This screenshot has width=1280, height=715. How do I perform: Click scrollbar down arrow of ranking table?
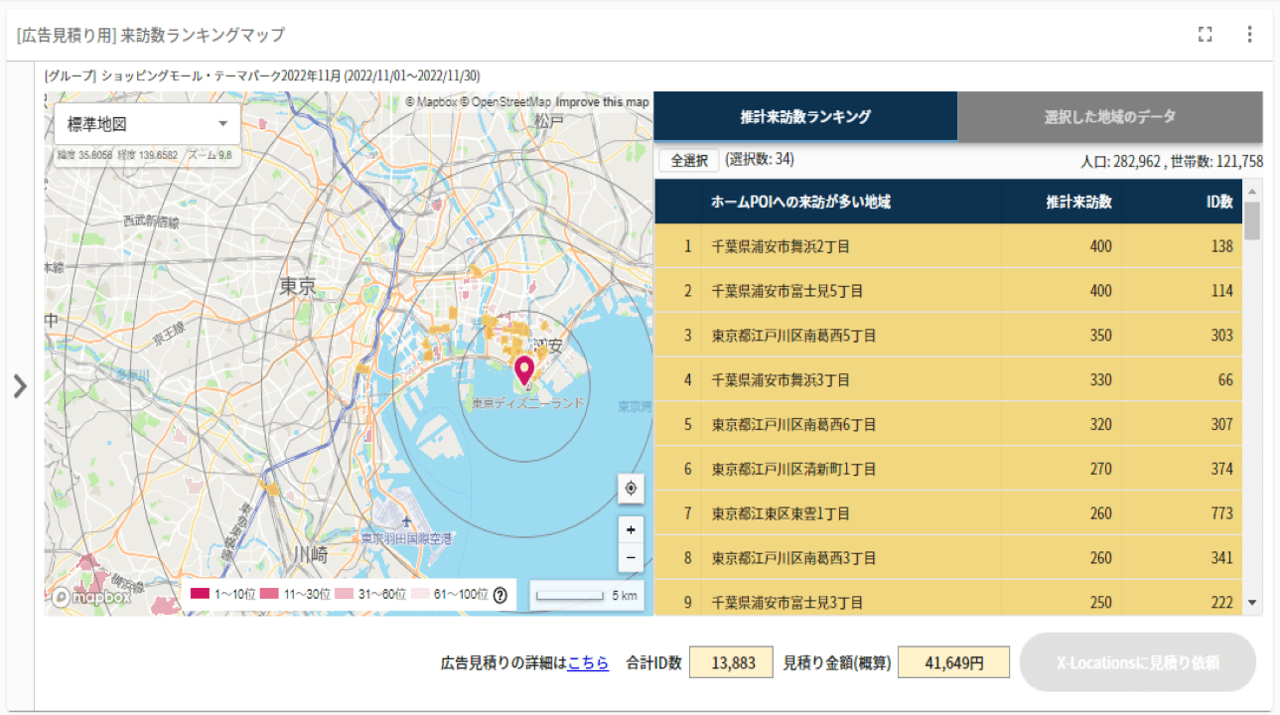(x=1253, y=603)
